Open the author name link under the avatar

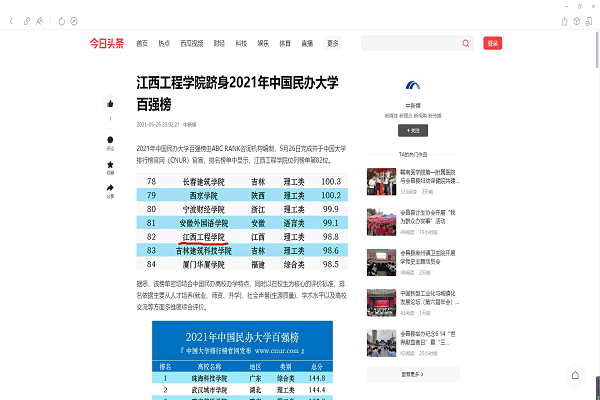pos(413,105)
